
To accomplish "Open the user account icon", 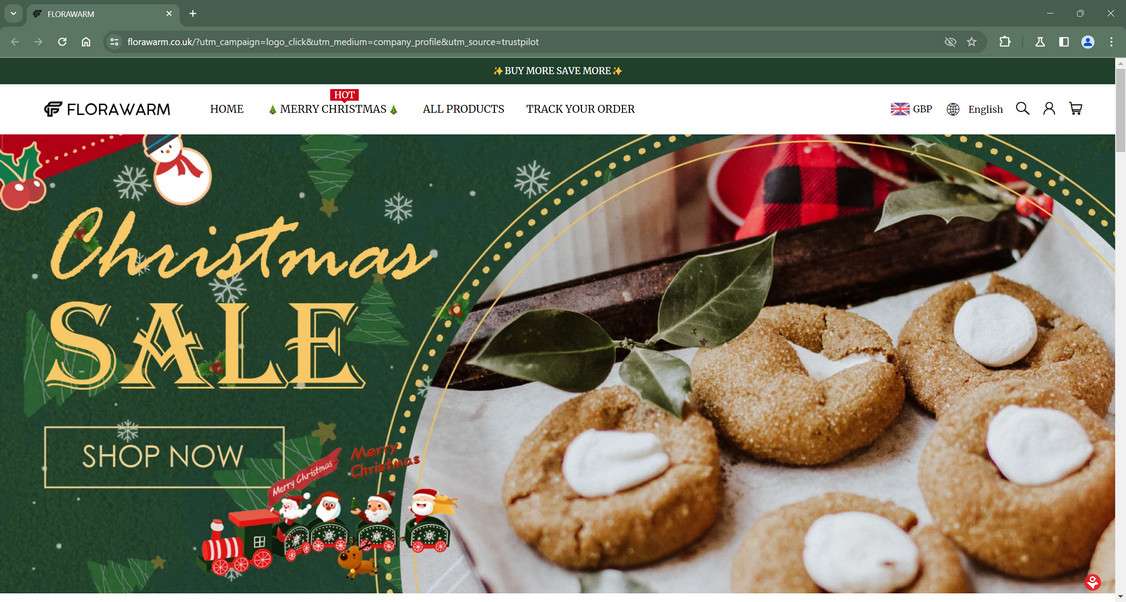I will pyautogui.click(x=1049, y=108).
